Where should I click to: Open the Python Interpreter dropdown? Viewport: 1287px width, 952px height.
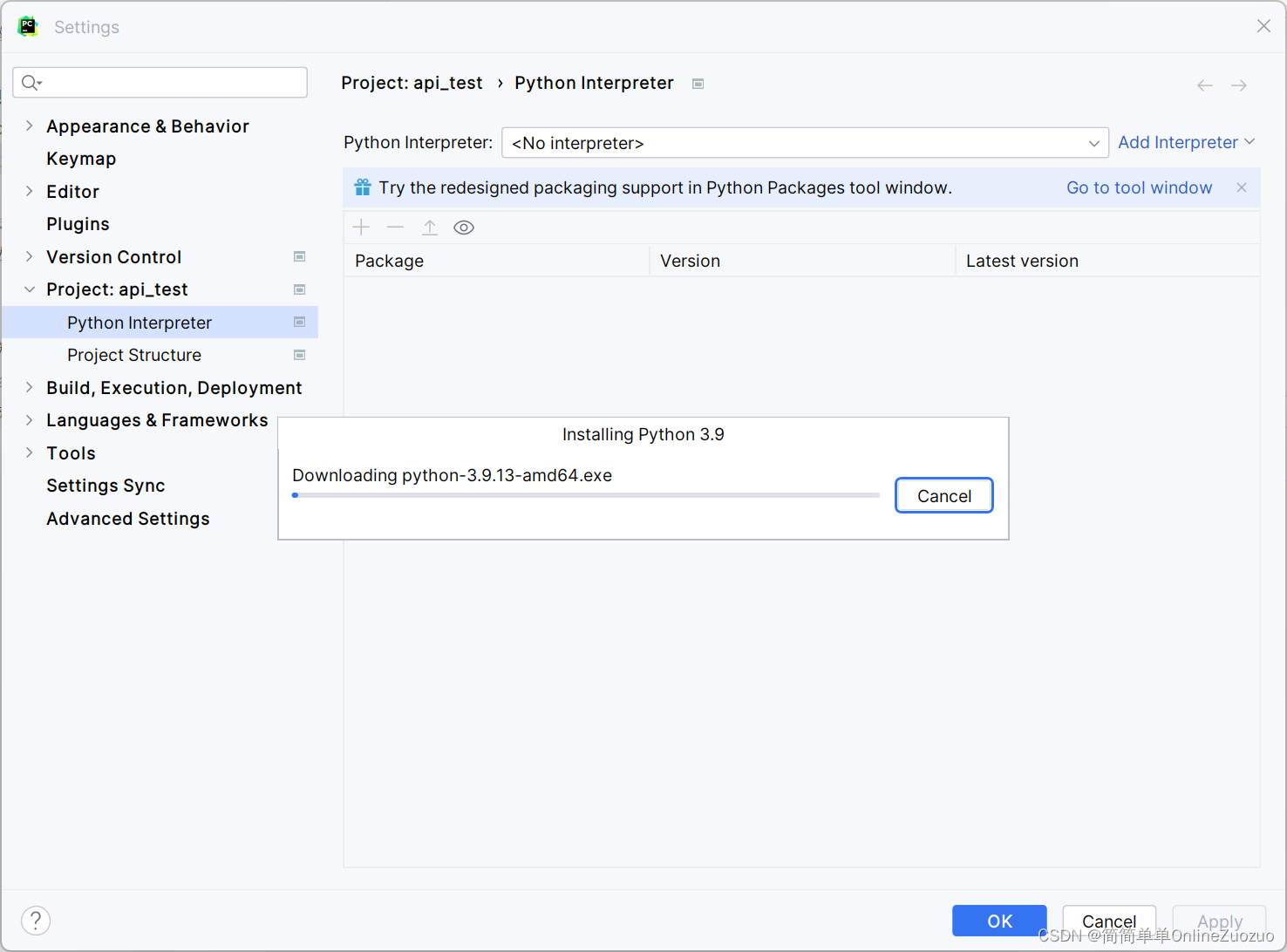pyautogui.click(x=805, y=143)
